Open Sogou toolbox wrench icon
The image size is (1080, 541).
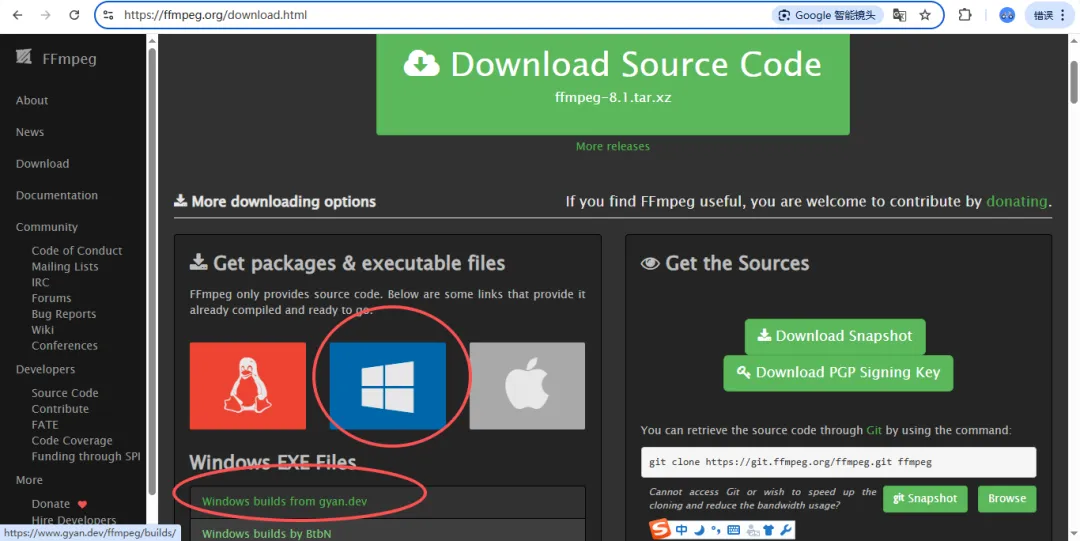[x=786, y=530]
